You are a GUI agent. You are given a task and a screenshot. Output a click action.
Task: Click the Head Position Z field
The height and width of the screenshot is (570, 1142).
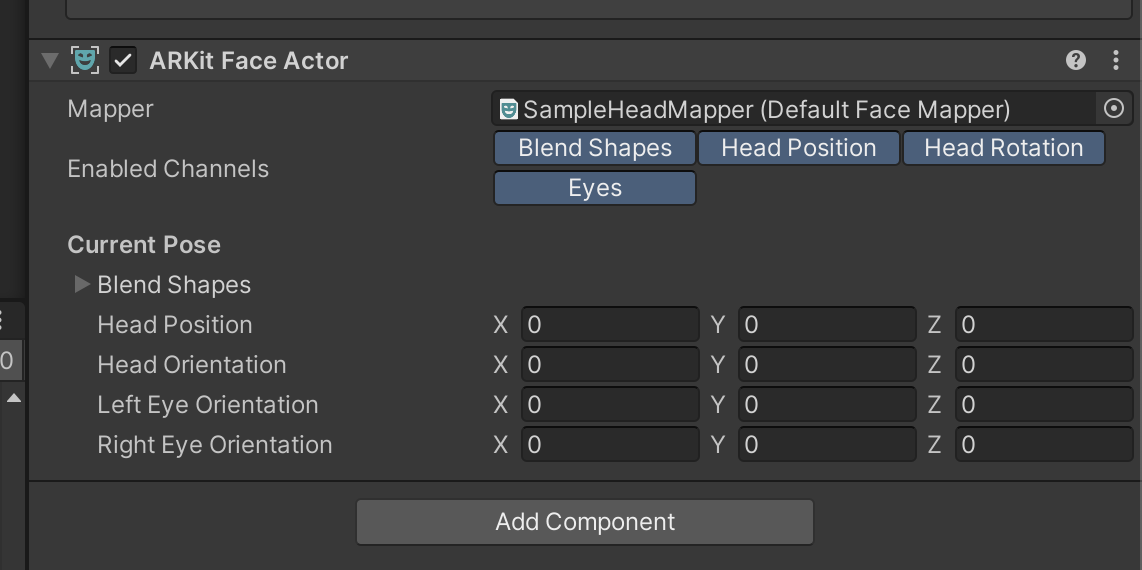coord(1043,325)
